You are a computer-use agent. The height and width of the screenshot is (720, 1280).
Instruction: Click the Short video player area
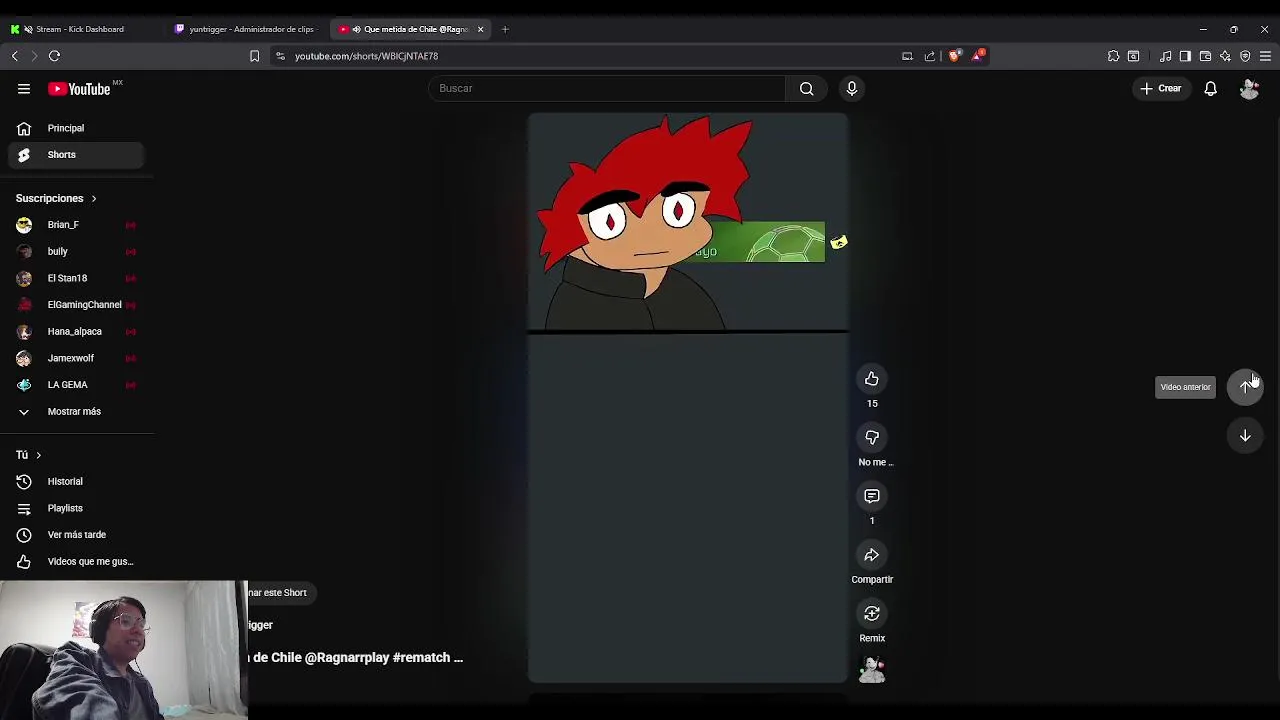[688, 398]
